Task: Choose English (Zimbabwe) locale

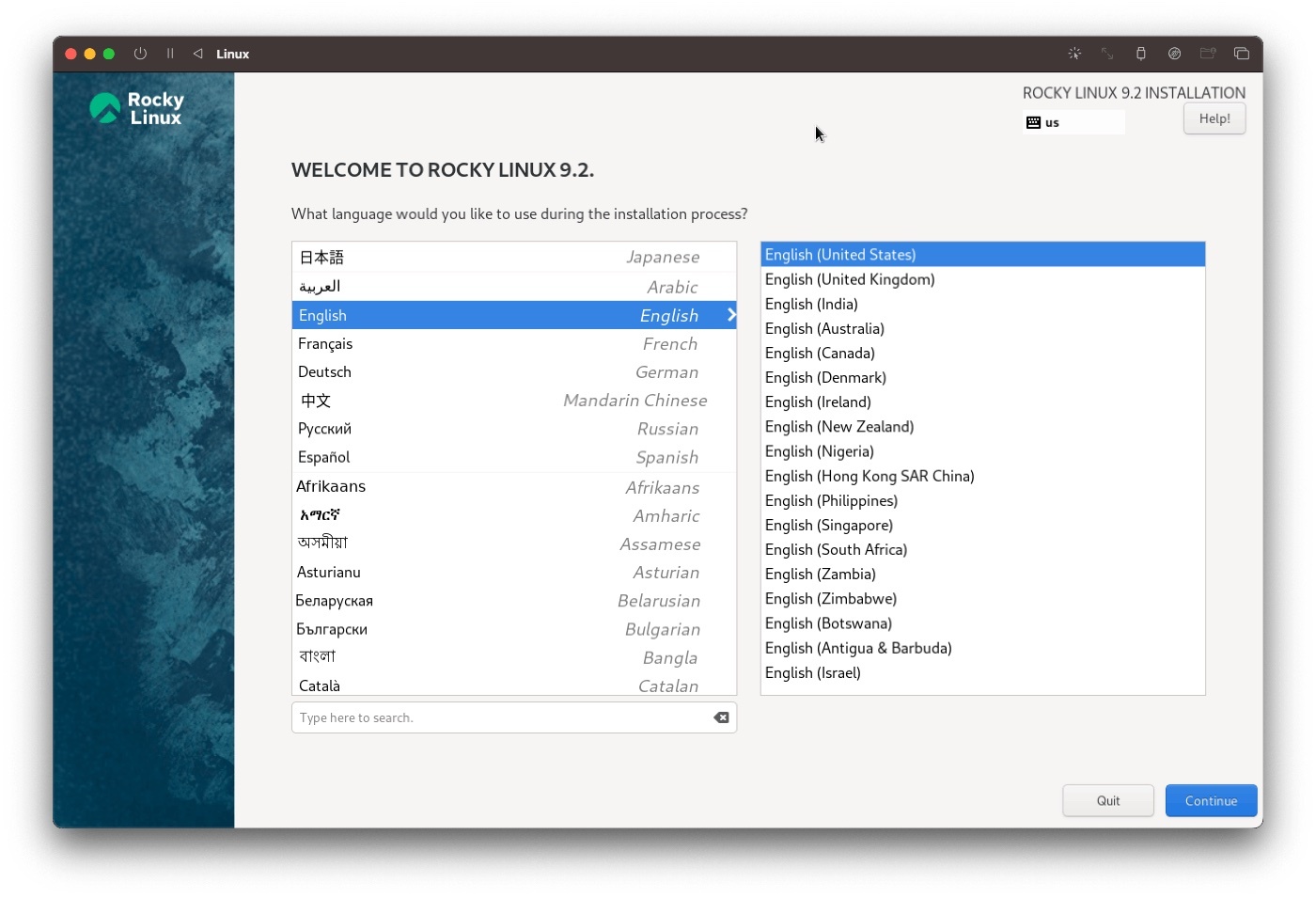Action: (982, 598)
